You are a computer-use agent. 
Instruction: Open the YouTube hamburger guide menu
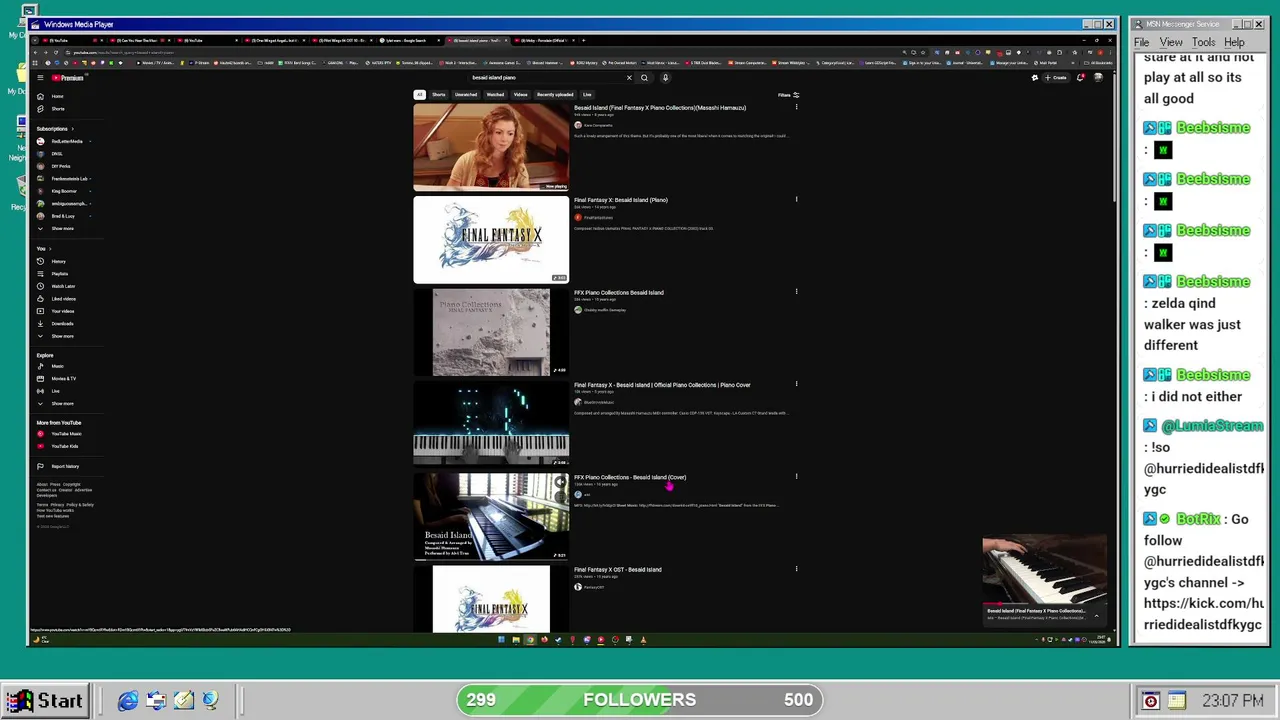(x=40, y=77)
